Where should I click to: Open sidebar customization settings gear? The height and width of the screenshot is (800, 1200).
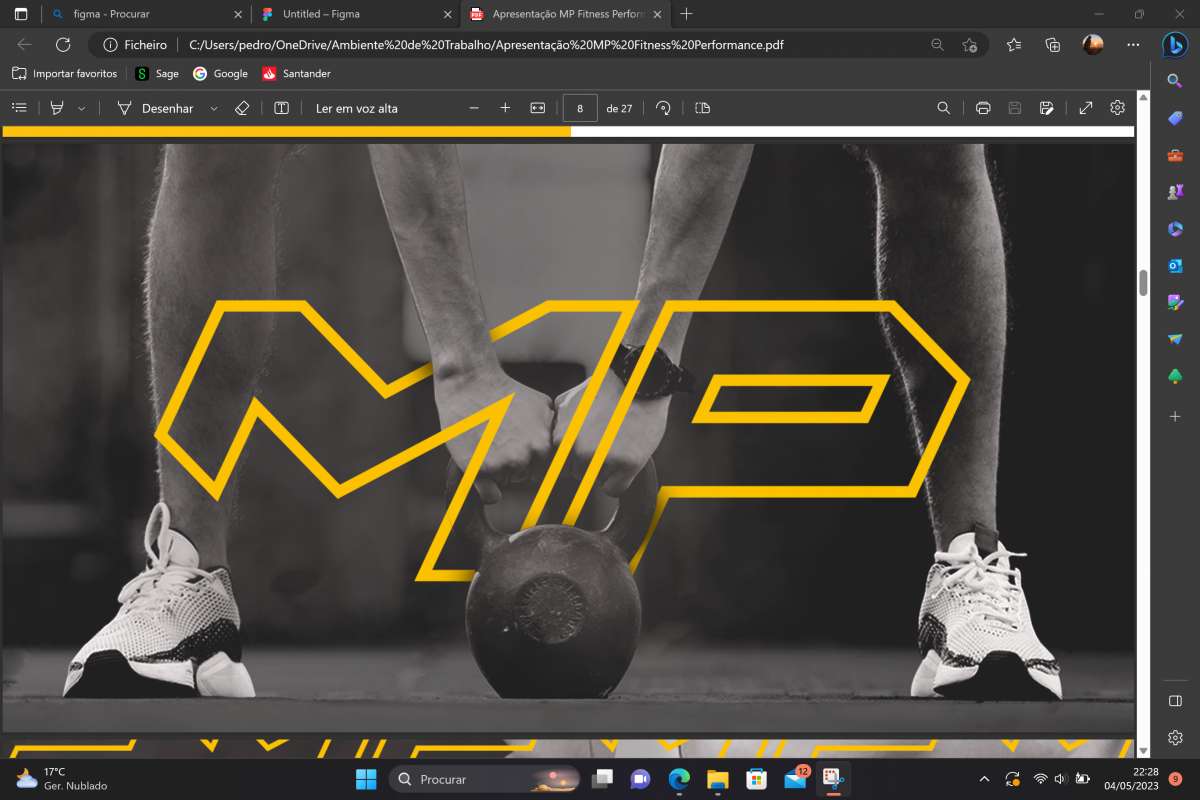(x=1176, y=738)
